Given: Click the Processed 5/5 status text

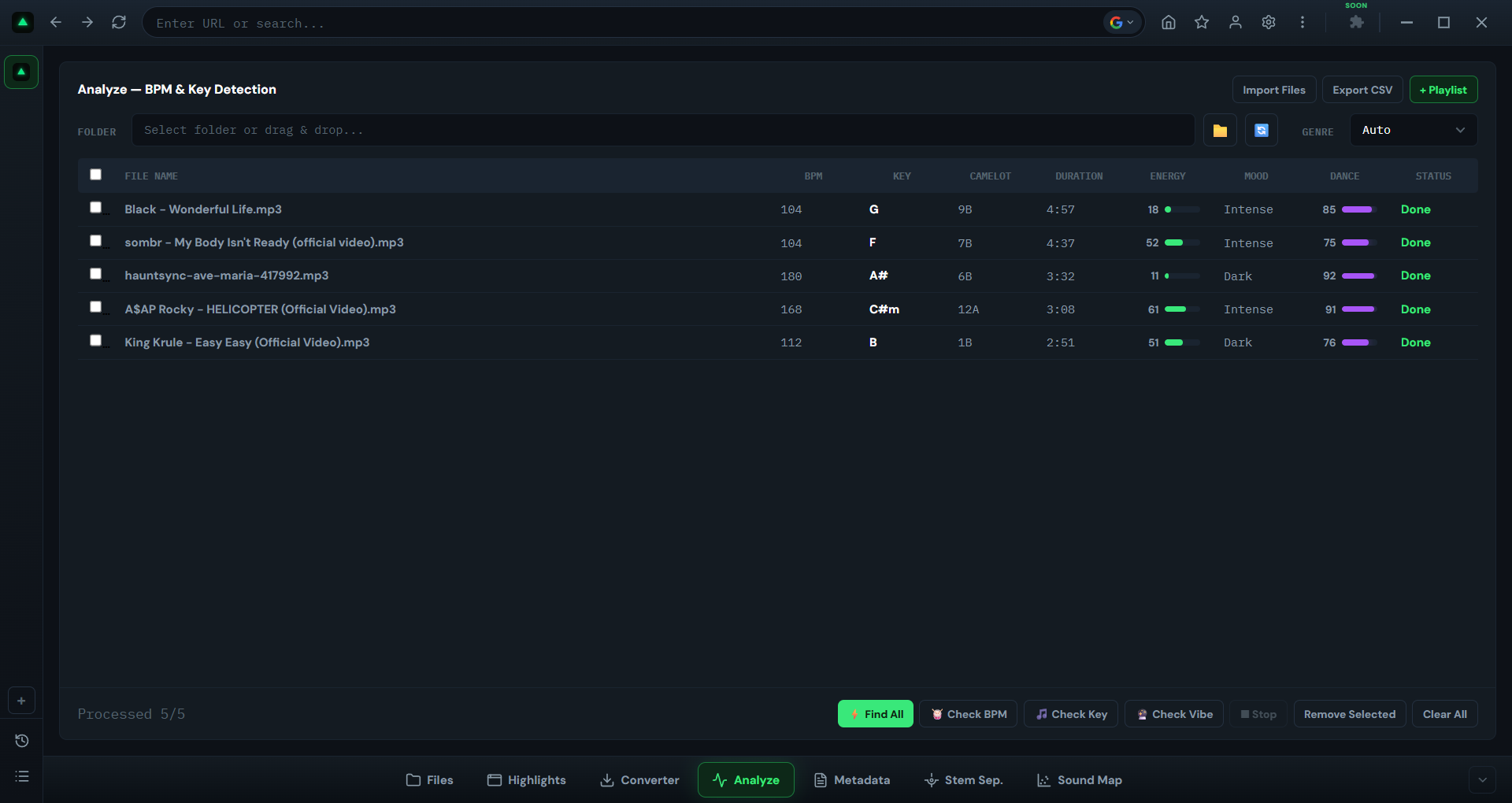Looking at the screenshot, I should [132, 714].
